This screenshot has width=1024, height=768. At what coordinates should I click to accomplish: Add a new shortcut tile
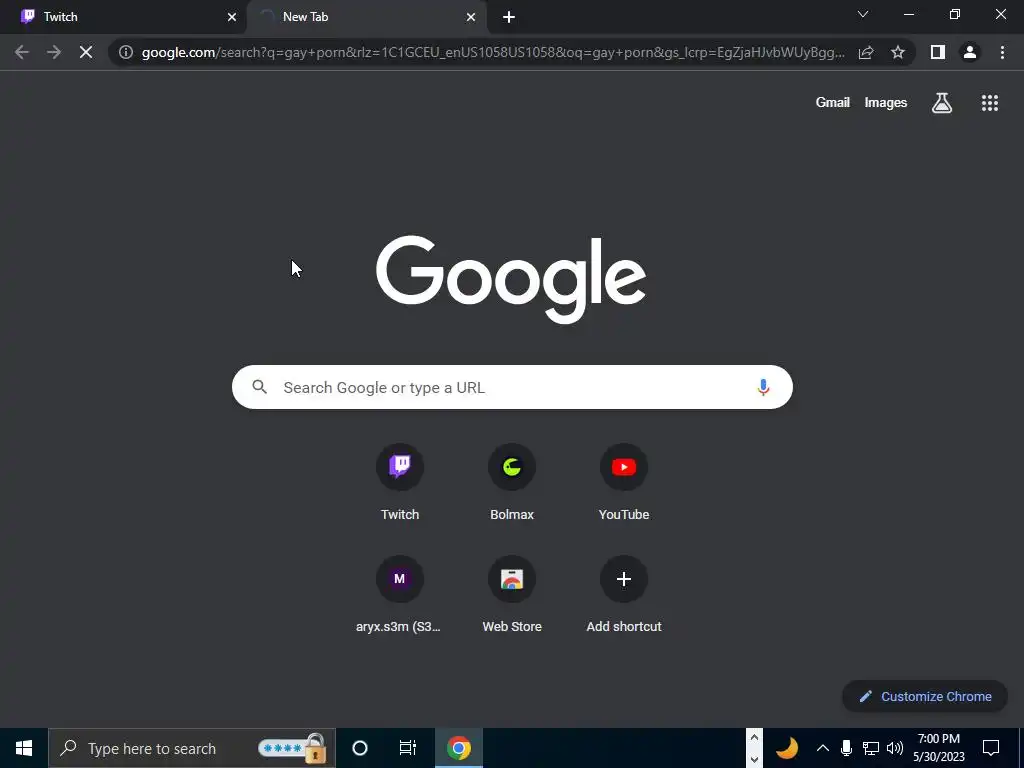click(624, 595)
